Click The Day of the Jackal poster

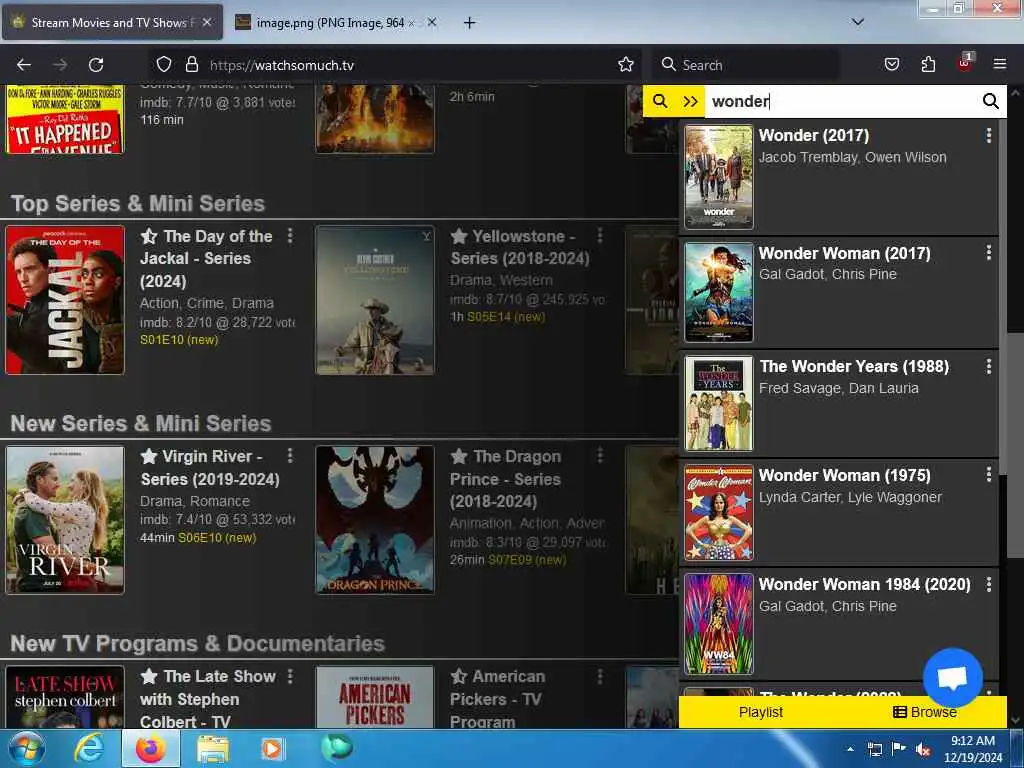click(65, 300)
